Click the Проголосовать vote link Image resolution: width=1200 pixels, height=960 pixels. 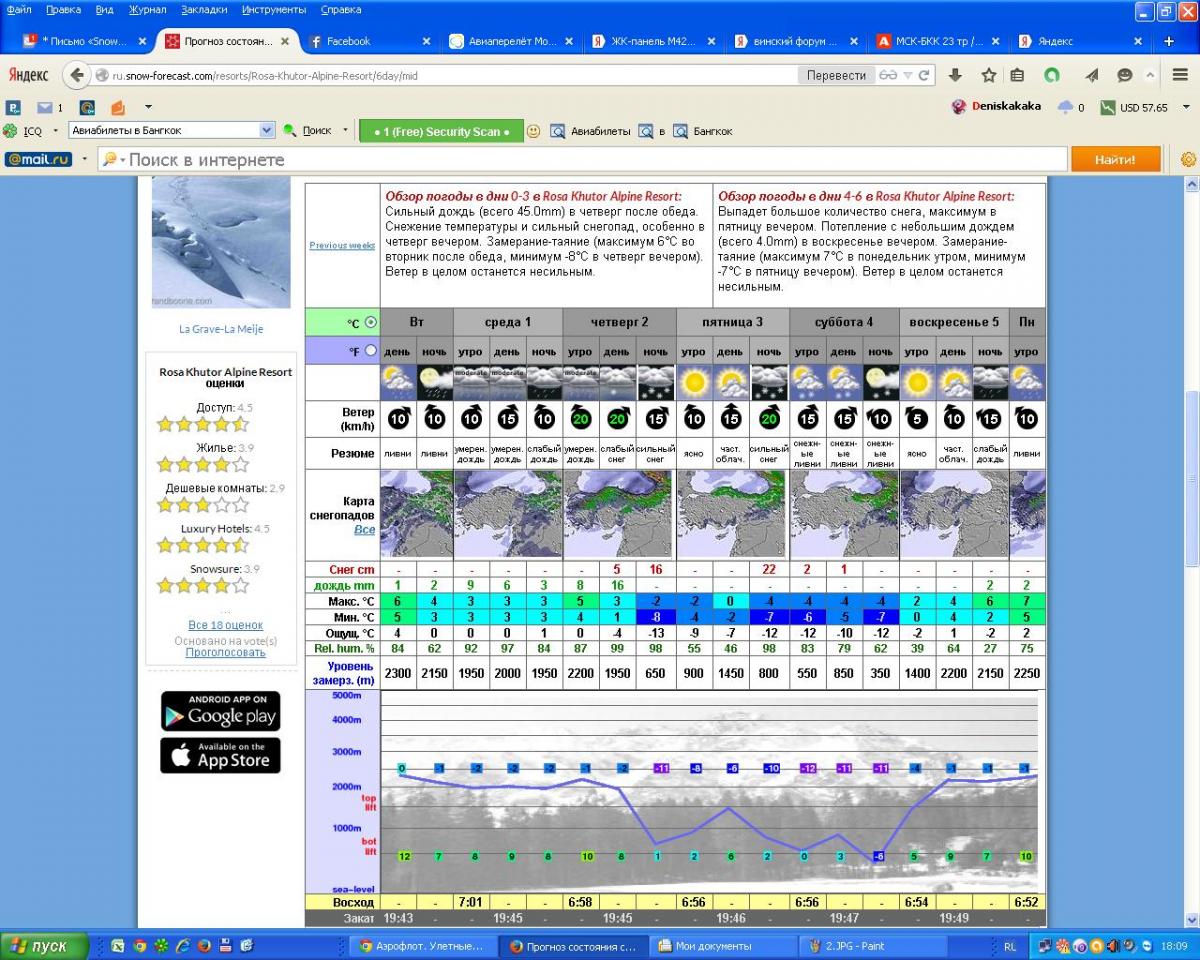[x=225, y=652]
